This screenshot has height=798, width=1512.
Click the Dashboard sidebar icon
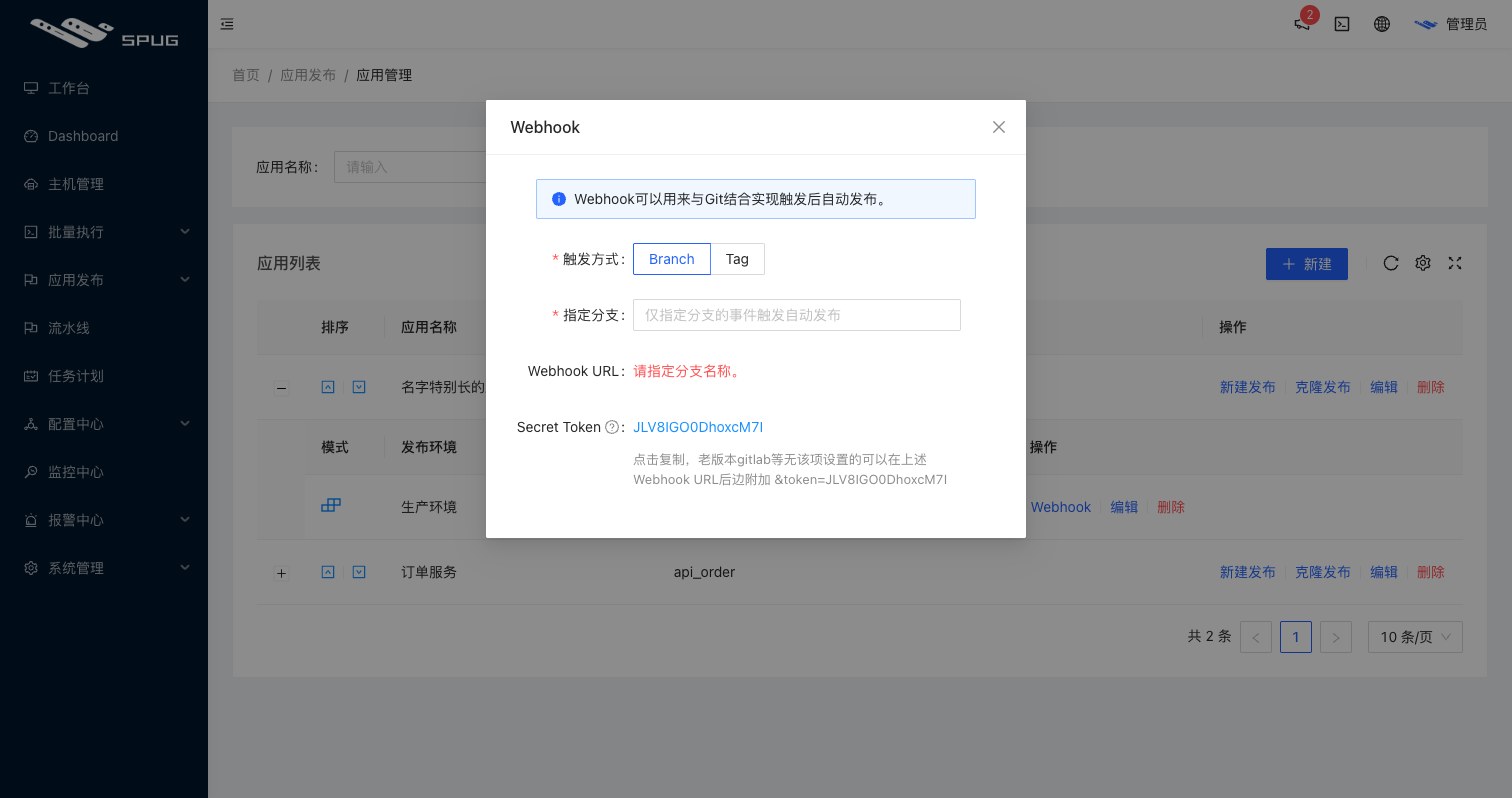(x=31, y=136)
